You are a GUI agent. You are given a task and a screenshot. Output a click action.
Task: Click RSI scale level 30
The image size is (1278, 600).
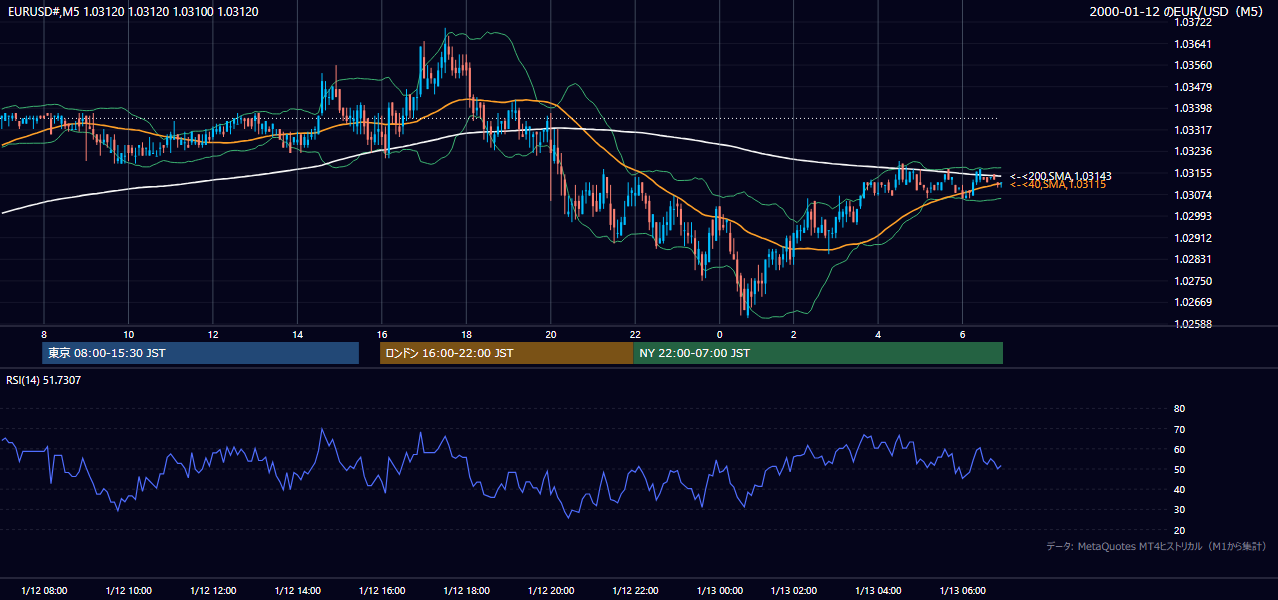pyautogui.click(x=1179, y=510)
